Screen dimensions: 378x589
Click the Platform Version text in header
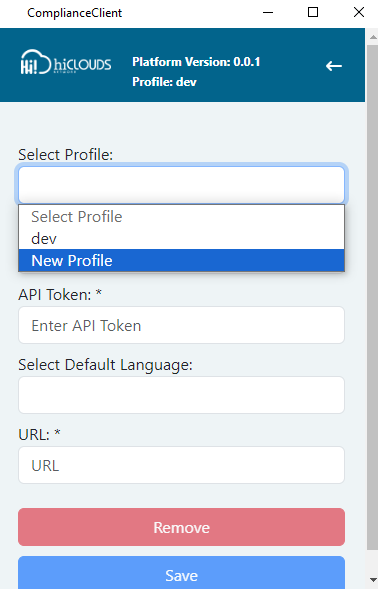(x=196, y=62)
